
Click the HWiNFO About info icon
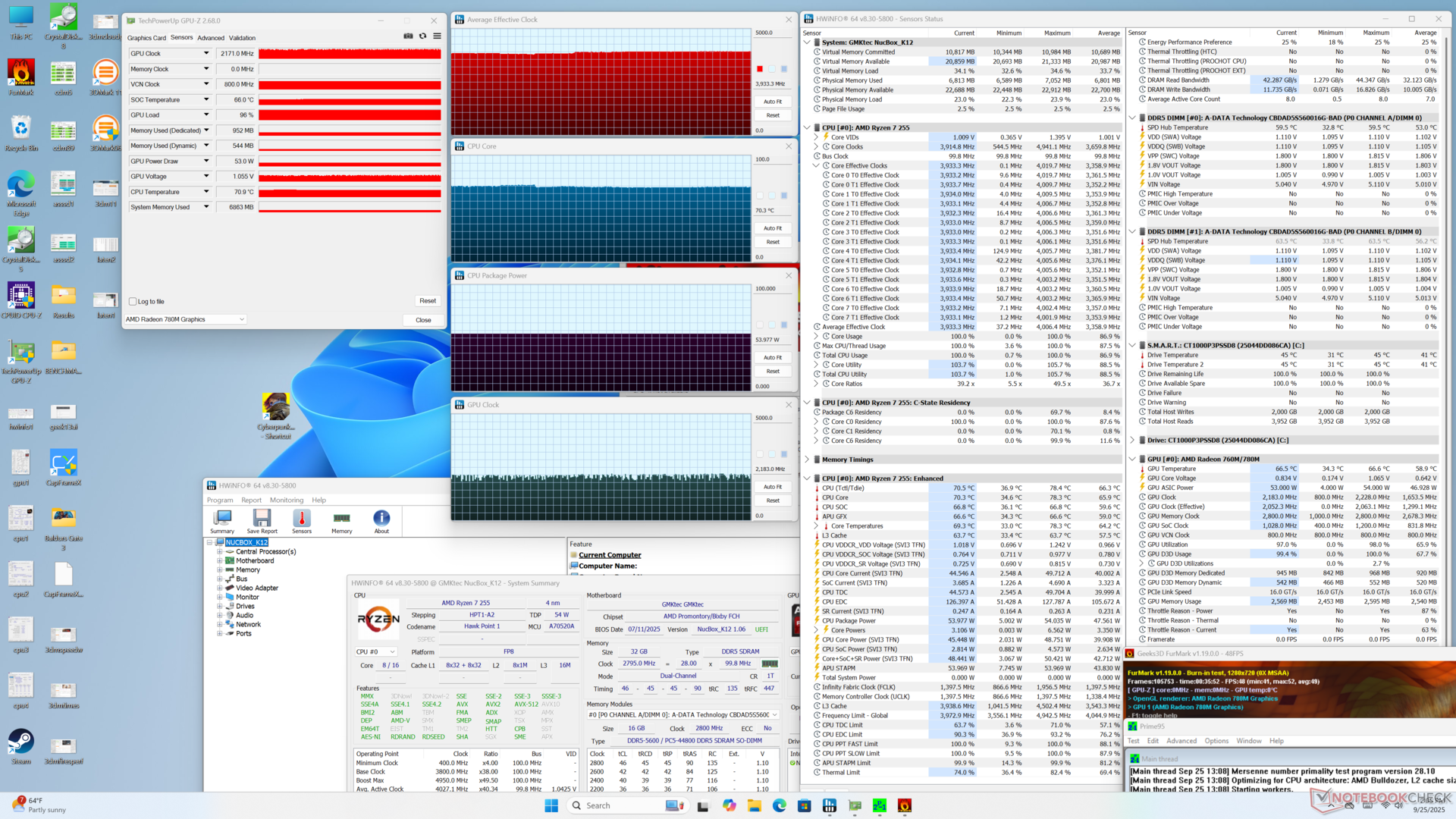[x=381, y=519]
